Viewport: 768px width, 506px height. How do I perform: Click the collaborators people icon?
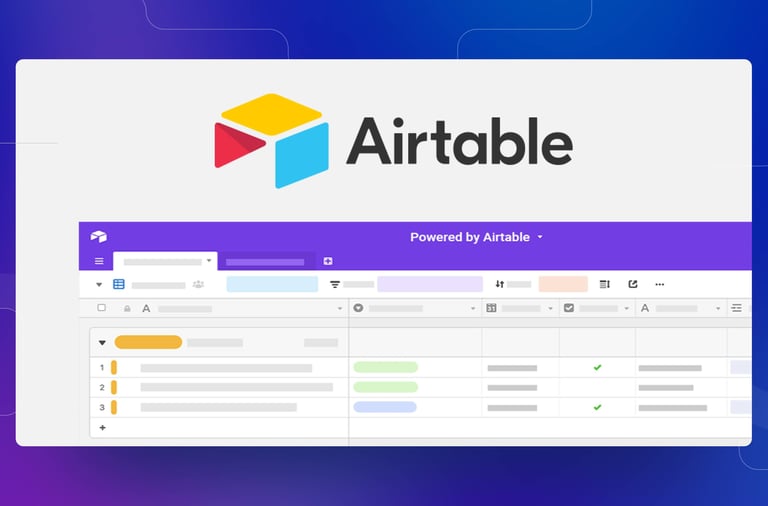point(198,284)
